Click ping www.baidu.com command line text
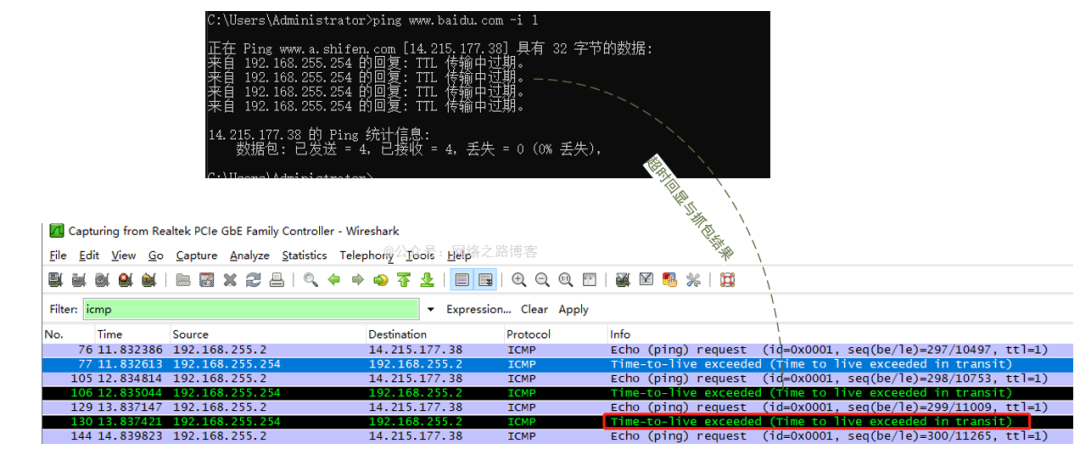The height and width of the screenshot is (466, 1080). (x=455, y=21)
